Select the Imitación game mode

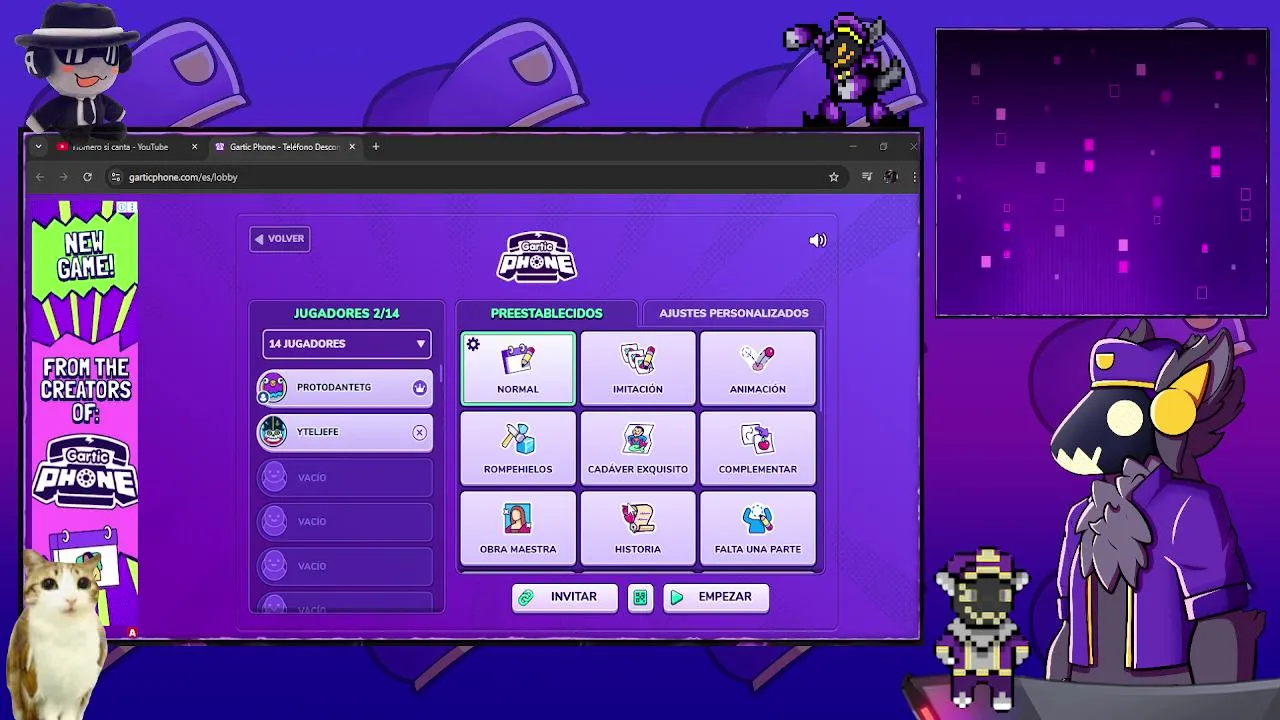click(638, 368)
